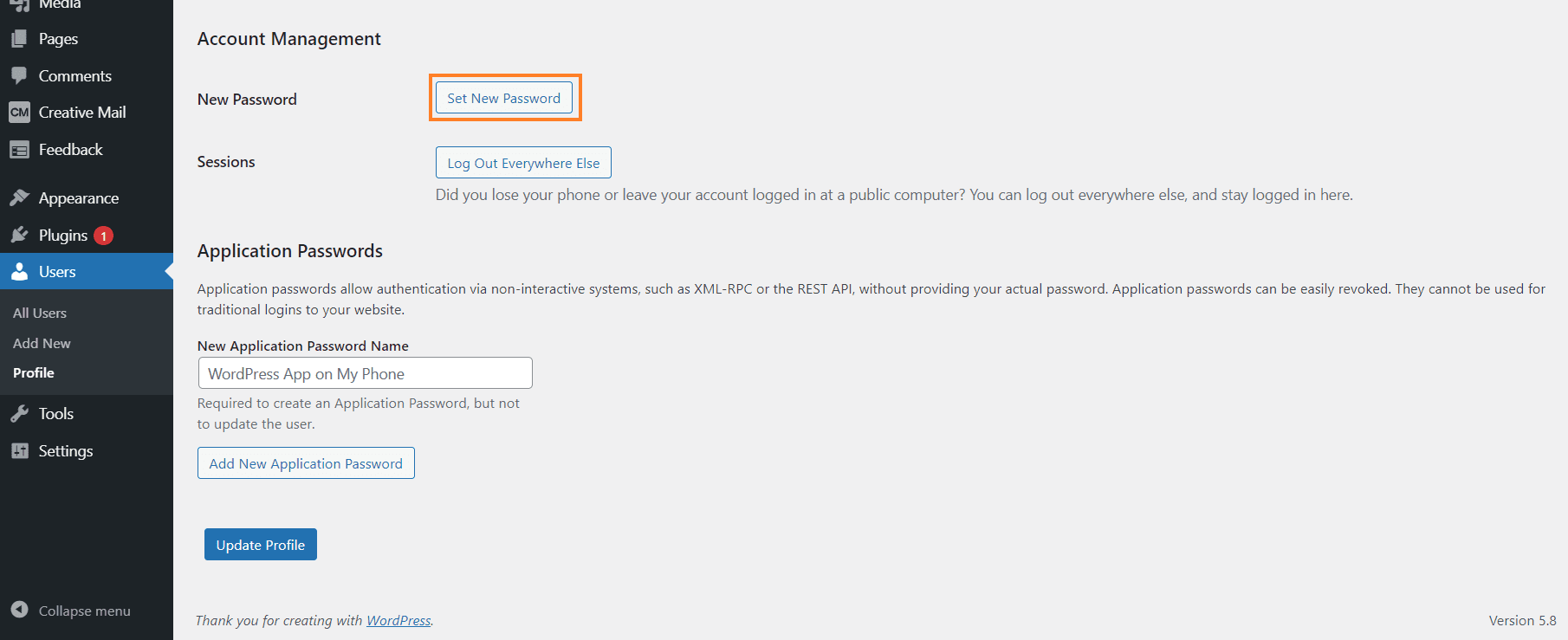Click the Appearance paintbrush icon

19,198
